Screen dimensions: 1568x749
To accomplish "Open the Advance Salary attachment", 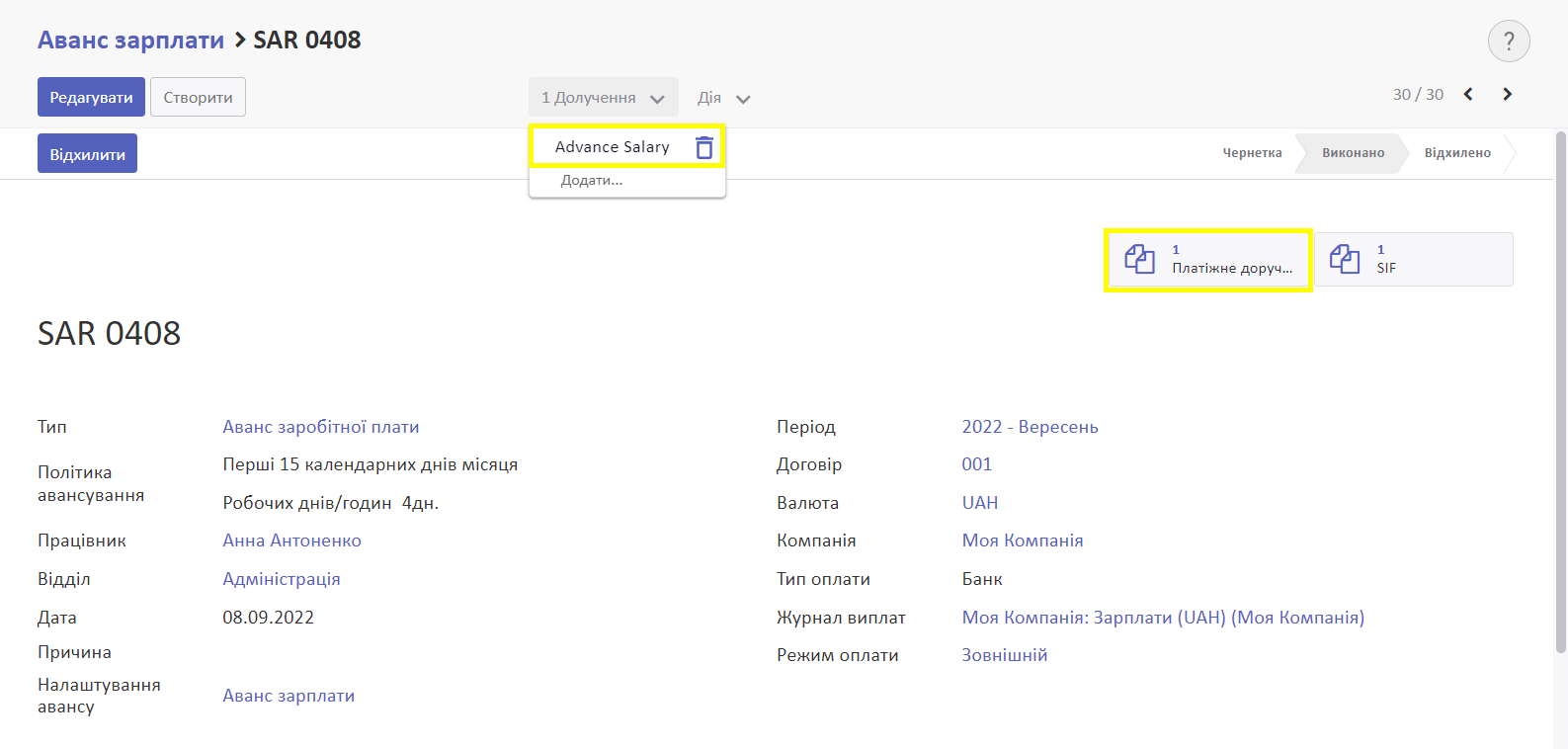I will click(x=613, y=147).
